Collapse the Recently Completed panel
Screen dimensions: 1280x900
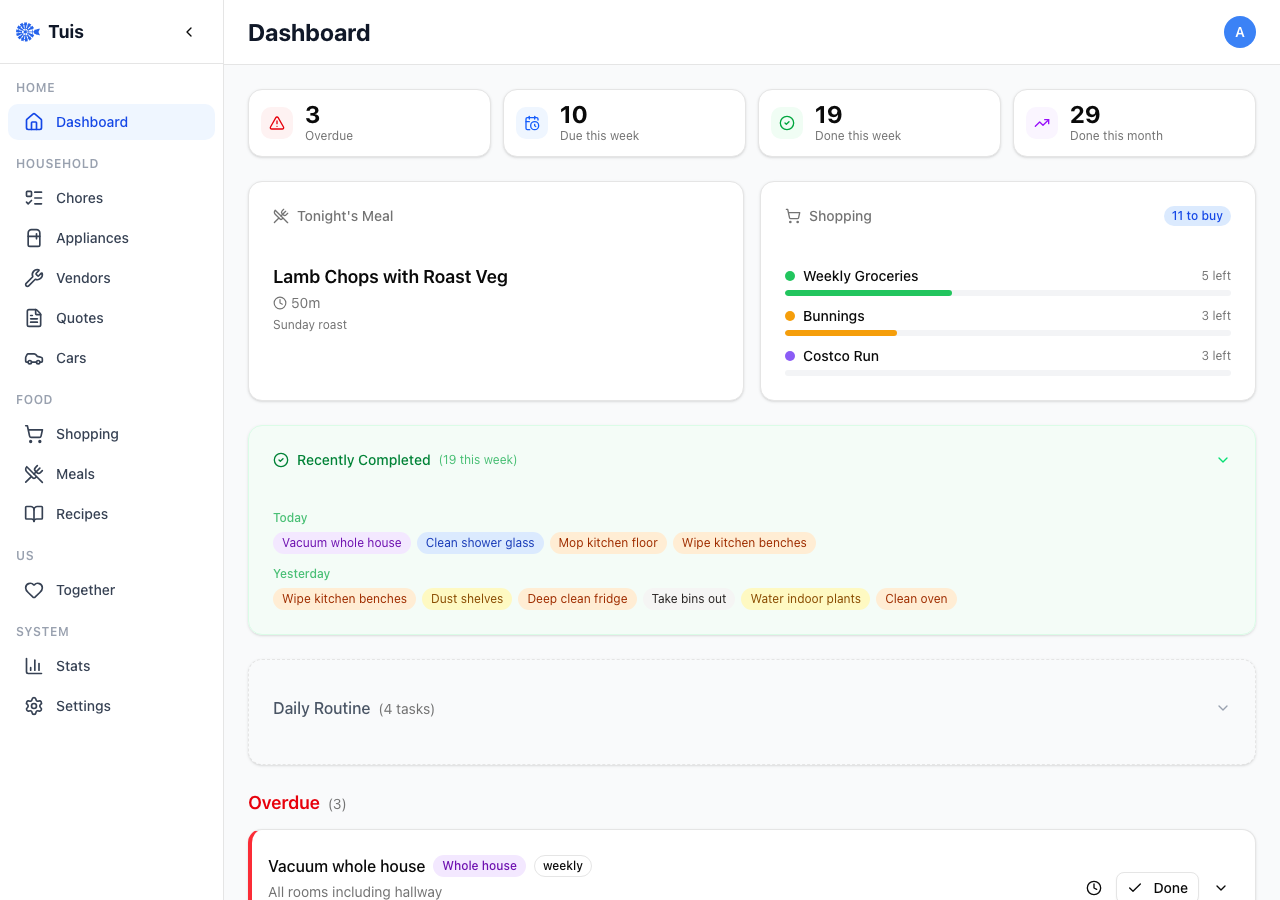pos(1223,460)
